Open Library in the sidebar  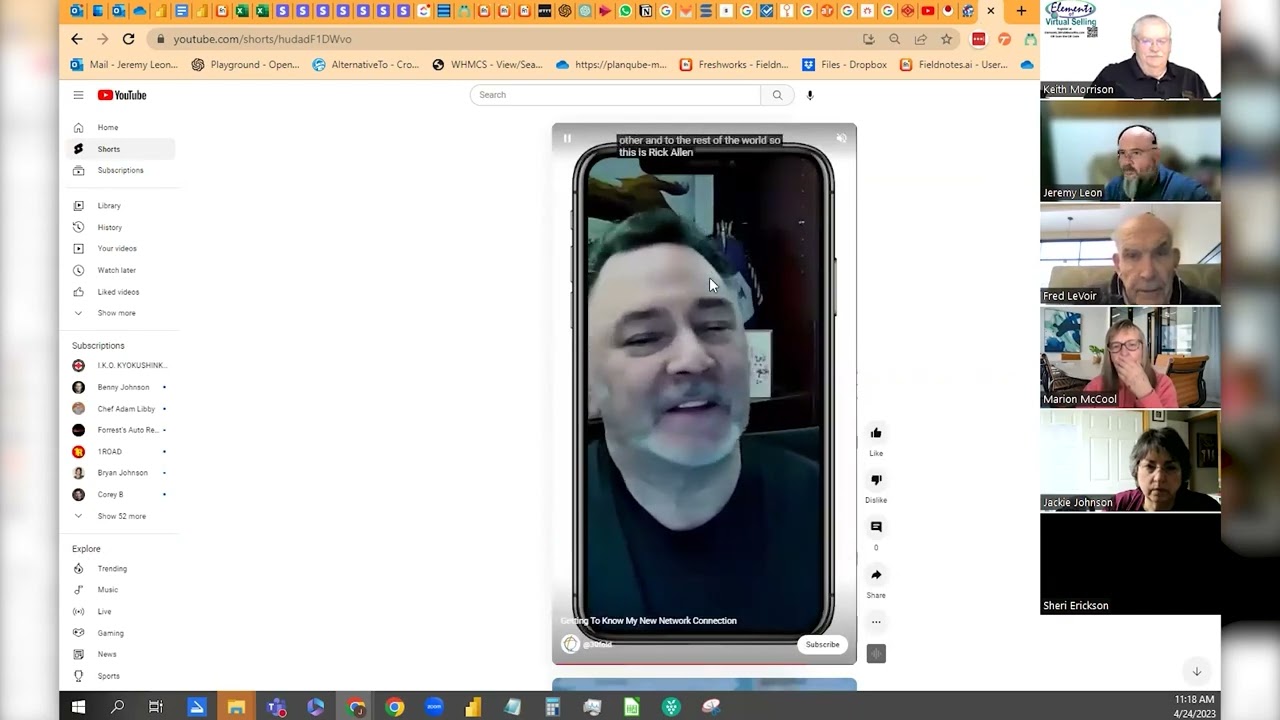click(x=121, y=206)
